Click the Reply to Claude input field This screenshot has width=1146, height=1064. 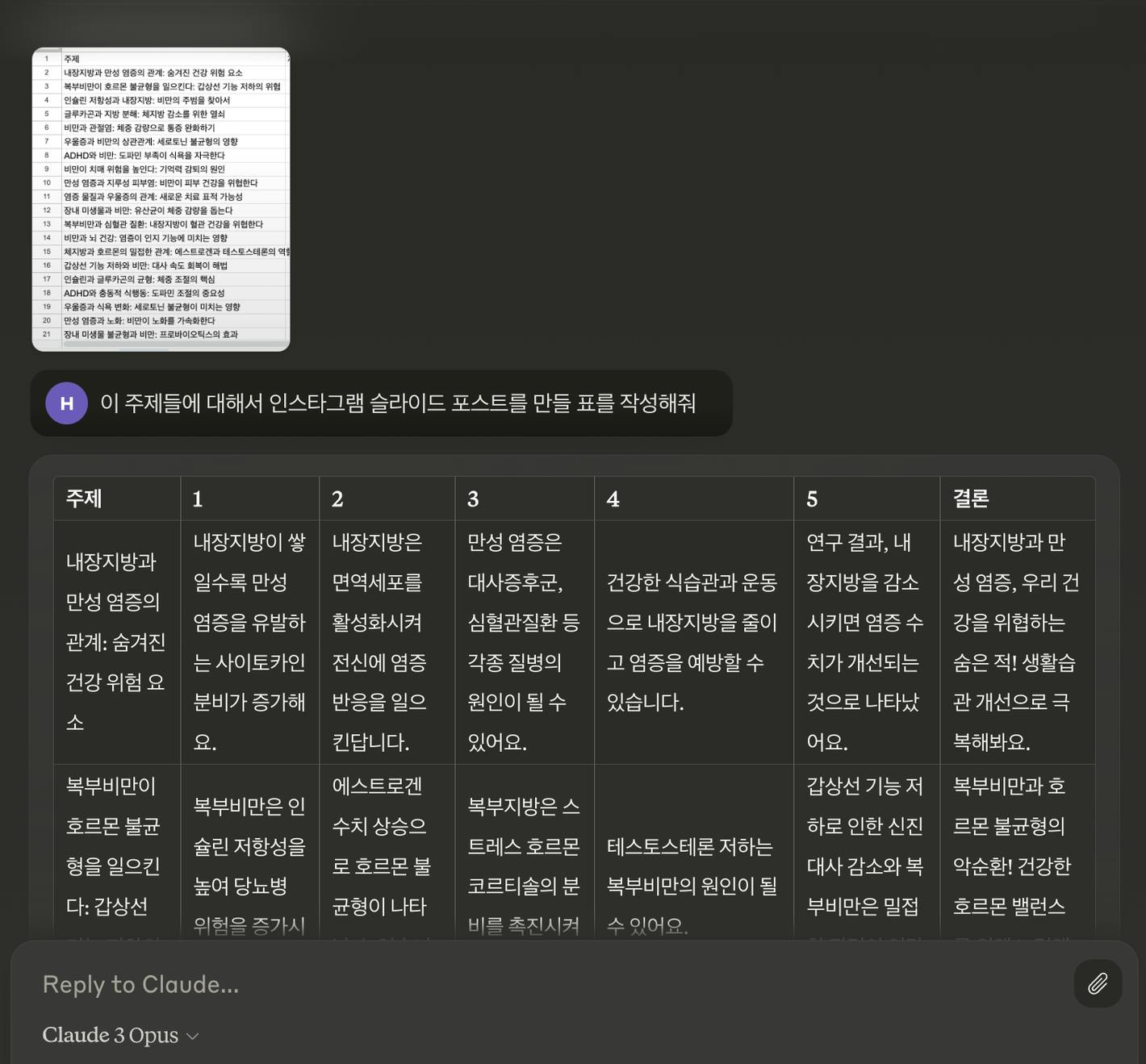[549, 984]
